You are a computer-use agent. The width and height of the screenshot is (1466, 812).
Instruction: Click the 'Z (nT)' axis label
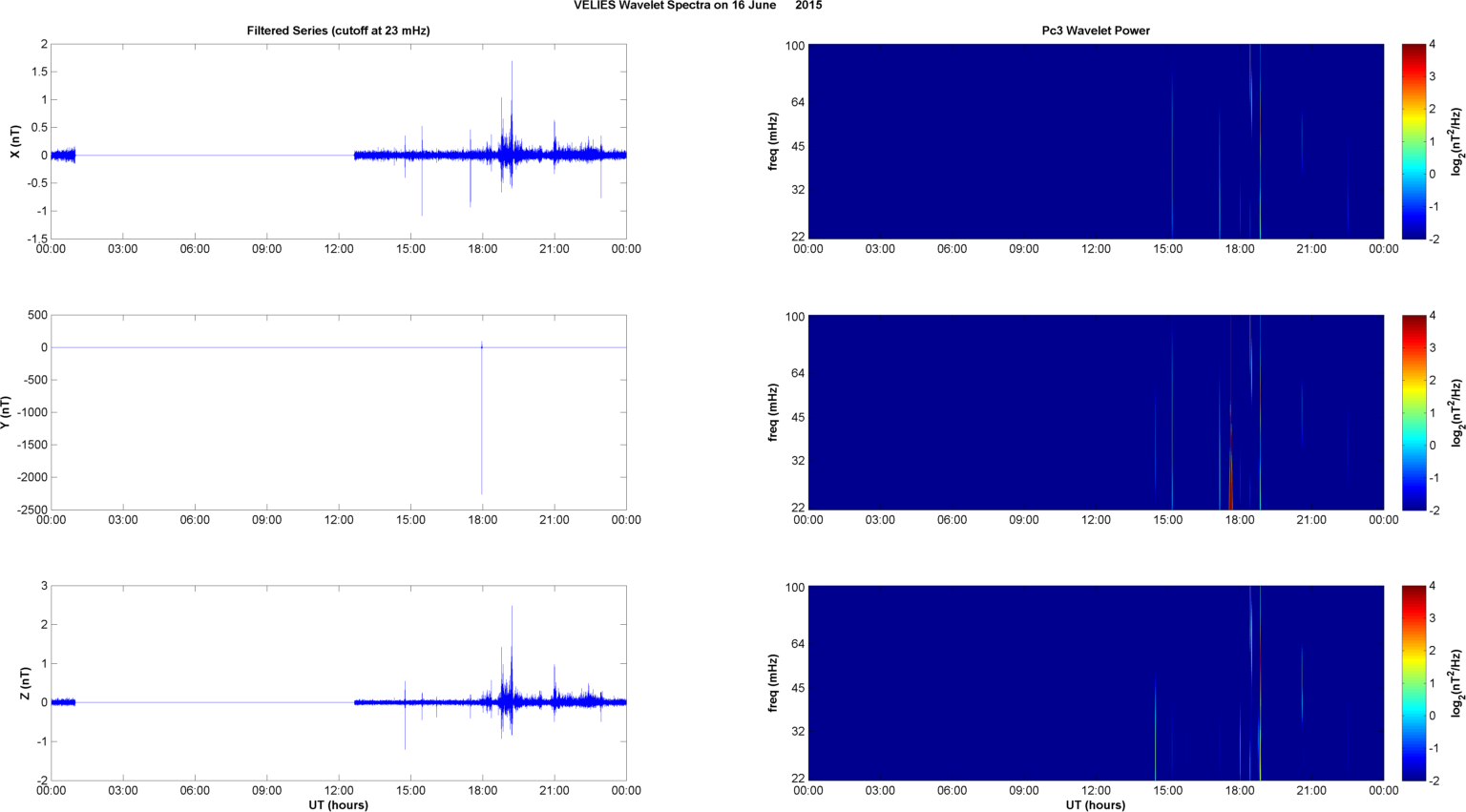(26, 683)
